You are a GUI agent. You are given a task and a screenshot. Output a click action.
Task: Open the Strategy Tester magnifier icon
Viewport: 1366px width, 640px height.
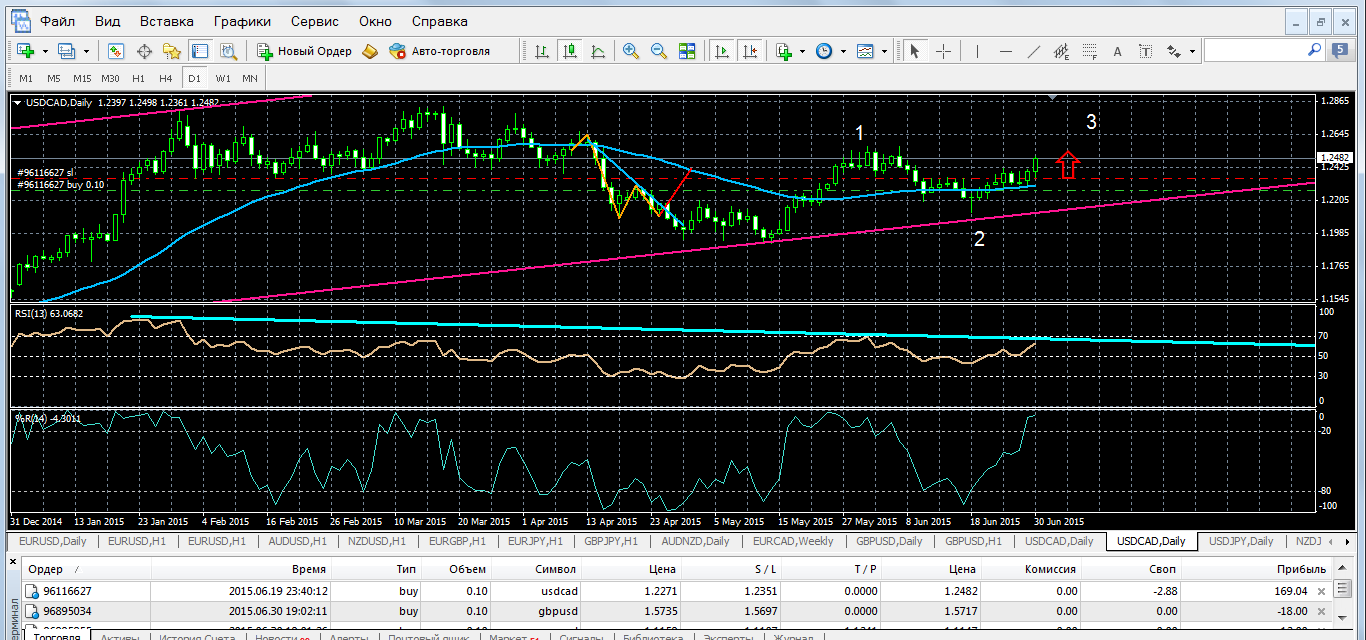(x=228, y=51)
